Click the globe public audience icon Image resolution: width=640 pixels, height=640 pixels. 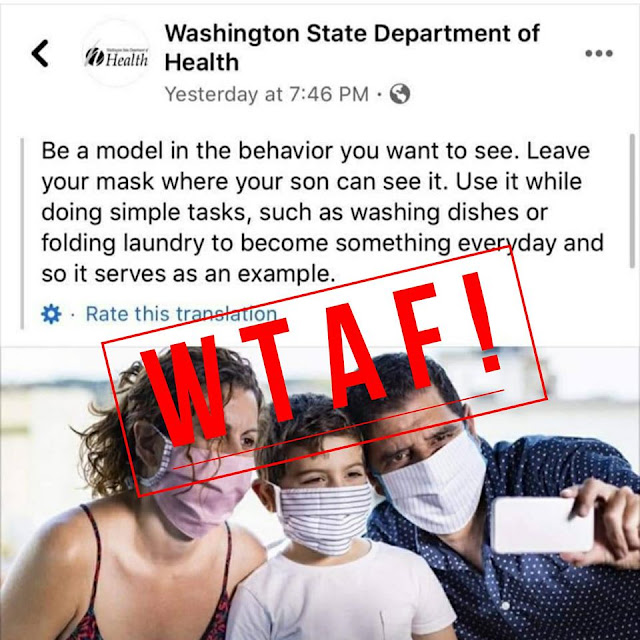pyautogui.click(x=400, y=94)
